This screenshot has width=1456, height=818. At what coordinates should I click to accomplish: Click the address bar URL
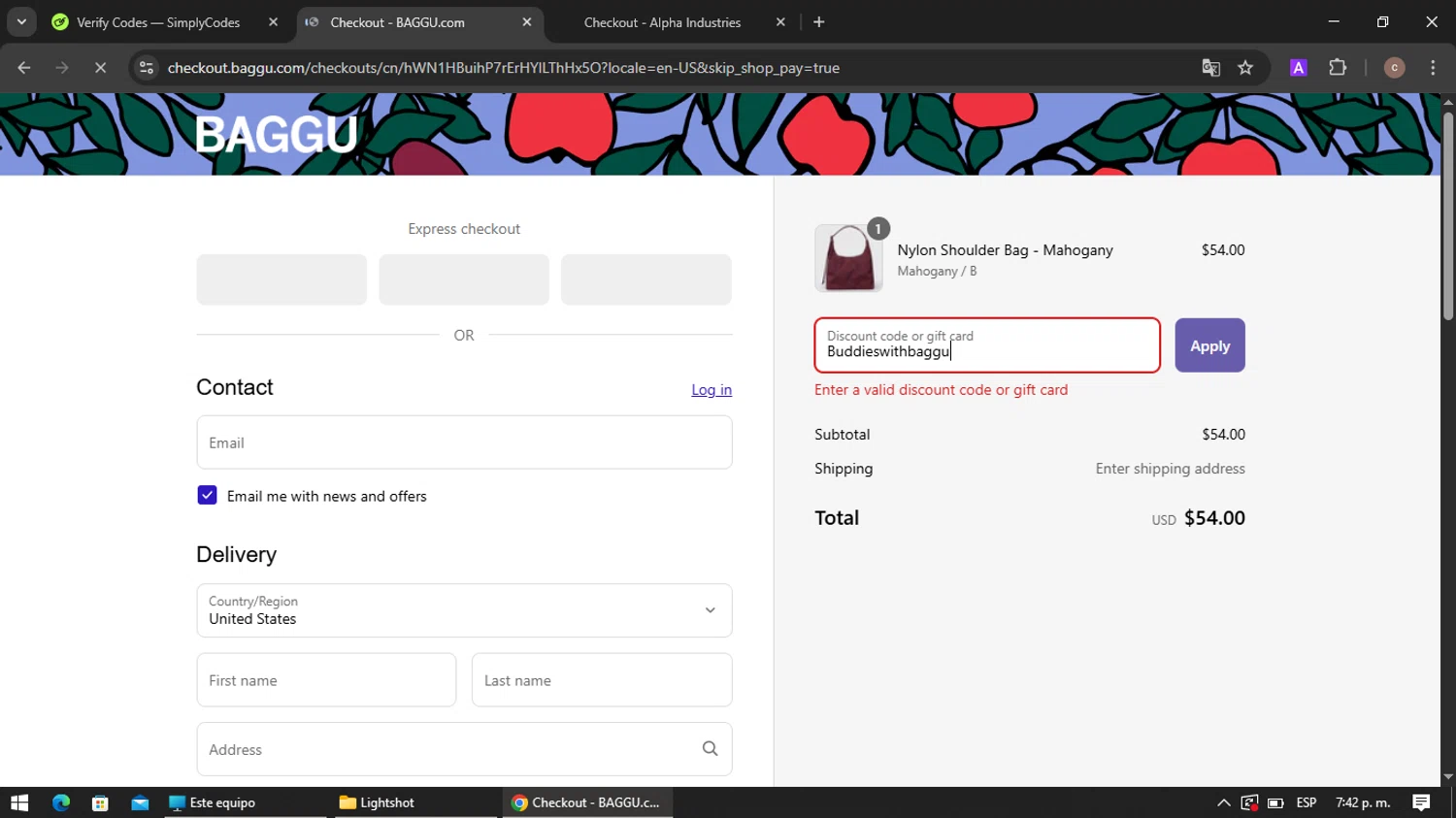pyautogui.click(x=503, y=68)
